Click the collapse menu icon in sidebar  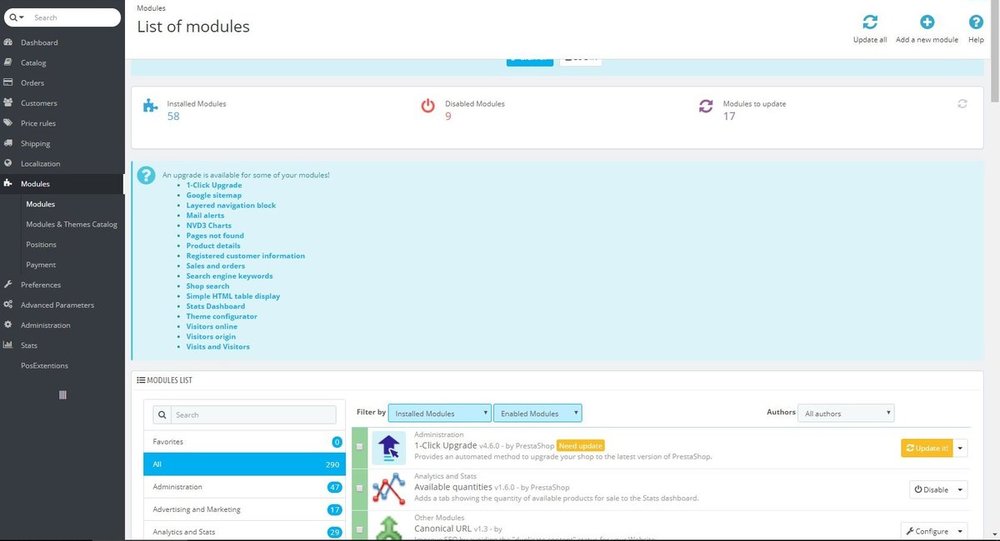tap(62, 395)
